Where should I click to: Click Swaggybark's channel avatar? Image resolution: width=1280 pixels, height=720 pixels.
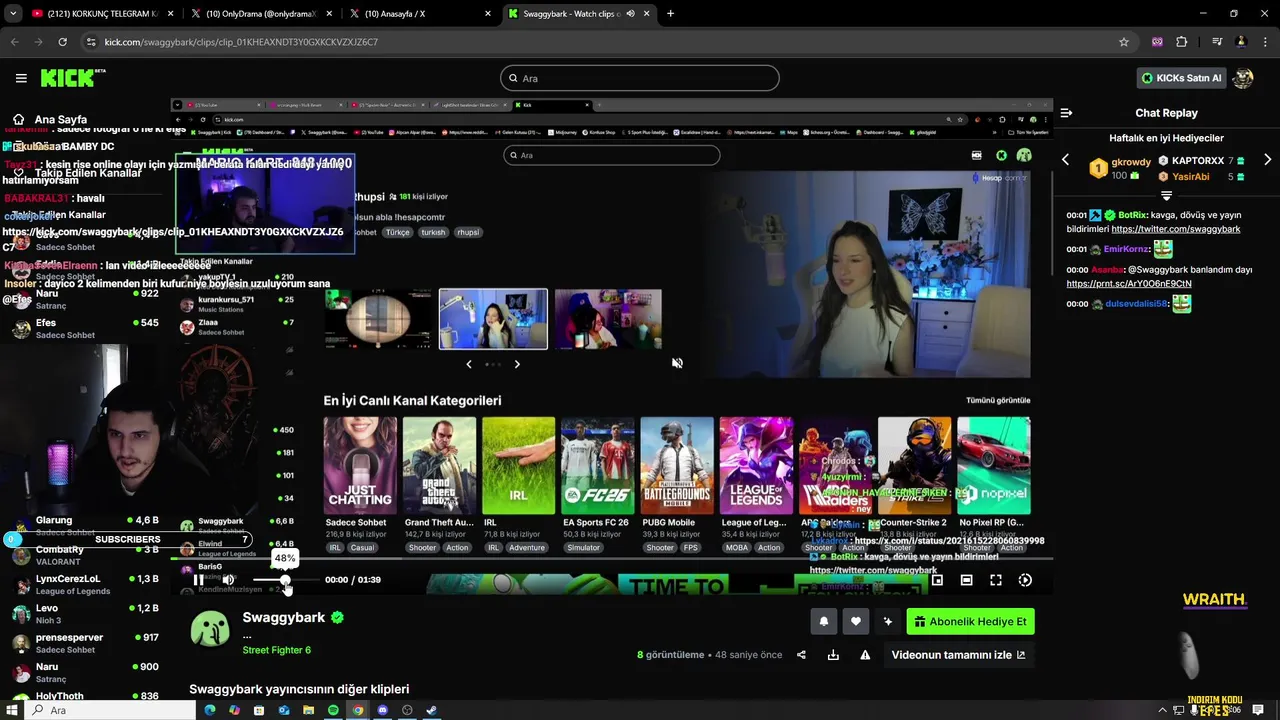point(210,628)
